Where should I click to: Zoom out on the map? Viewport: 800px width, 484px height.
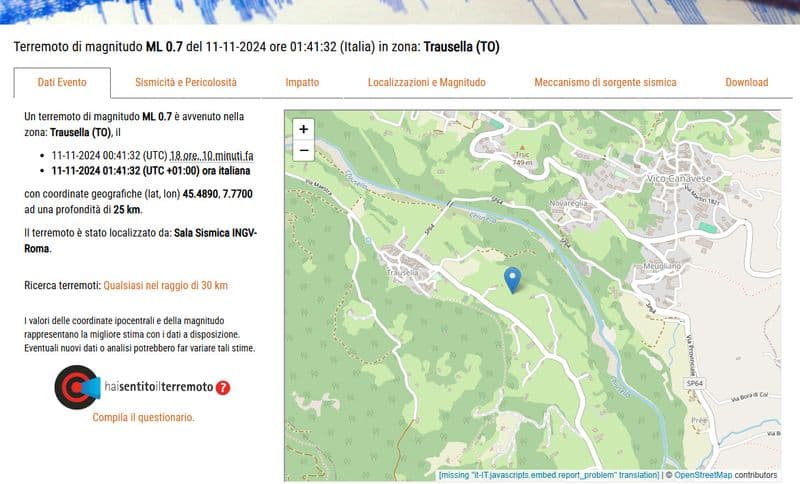304,151
